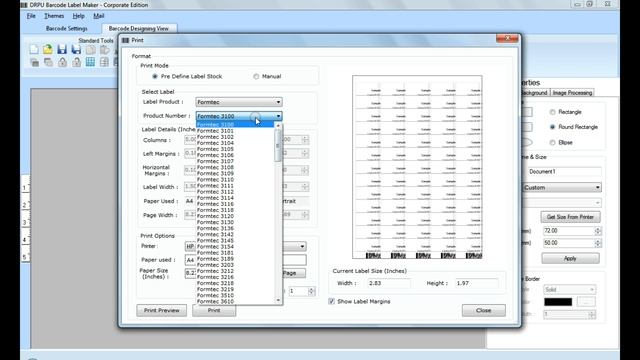Click the Send to Back toolbar icon
Image resolution: width=640 pixels, height=360 pixels.
pyautogui.click(x=48, y=62)
